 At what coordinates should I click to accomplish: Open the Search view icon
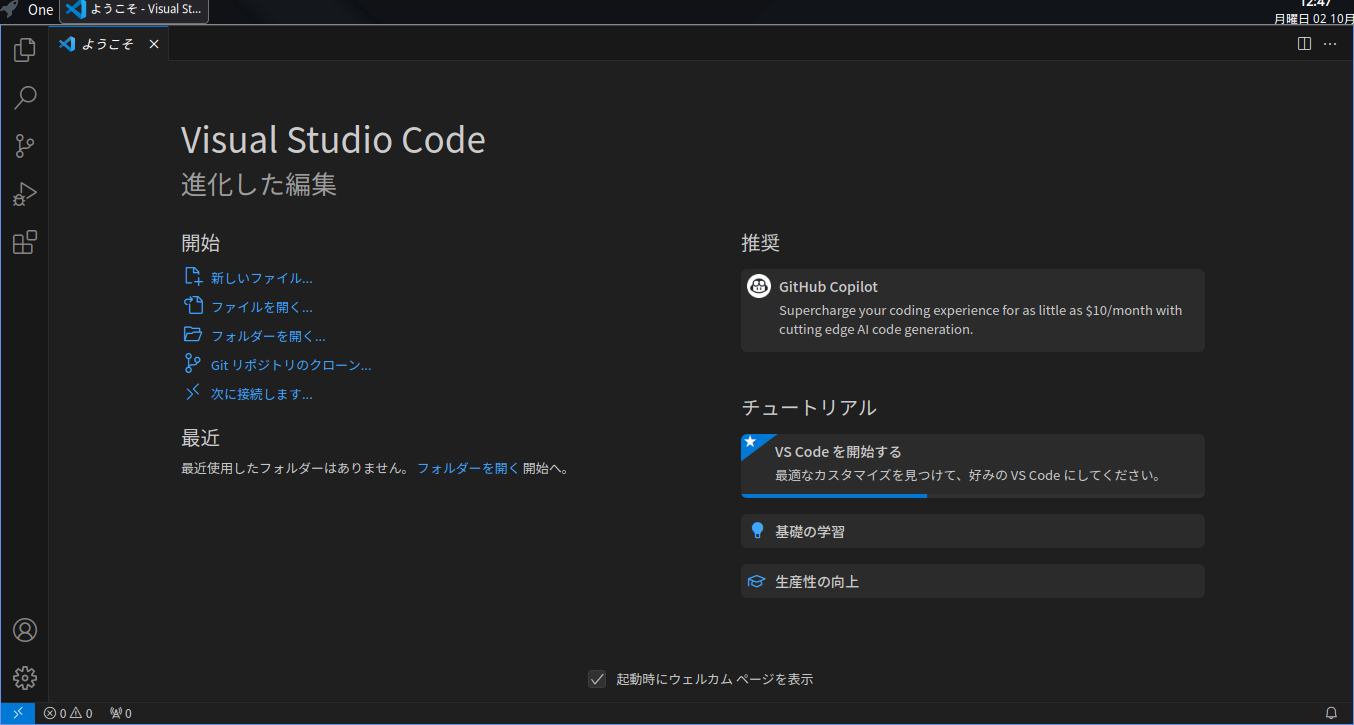(25, 97)
